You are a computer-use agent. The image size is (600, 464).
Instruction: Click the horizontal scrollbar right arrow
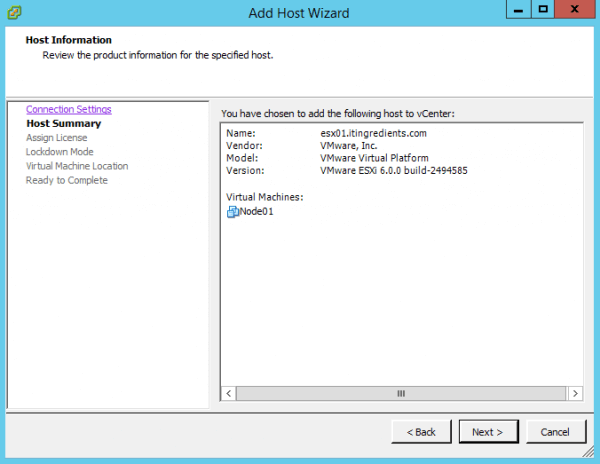(575, 394)
